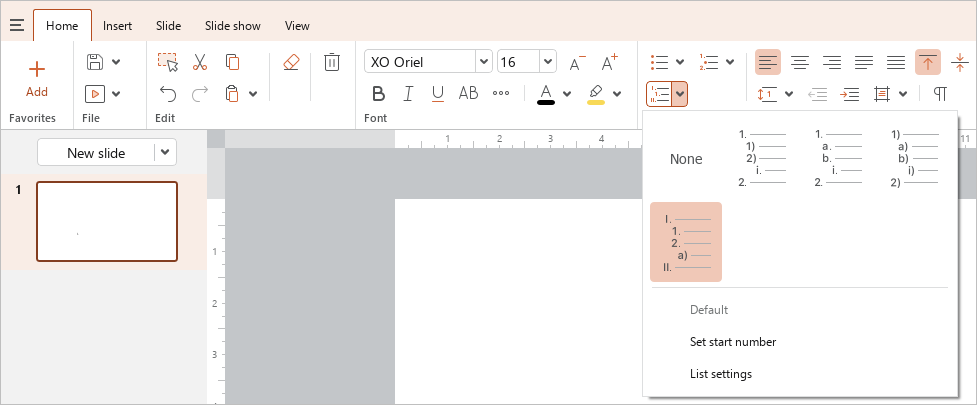The width and height of the screenshot is (977, 405).
Task: Expand the font color arrow
Action: pyautogui.click(x=567, y=94)
